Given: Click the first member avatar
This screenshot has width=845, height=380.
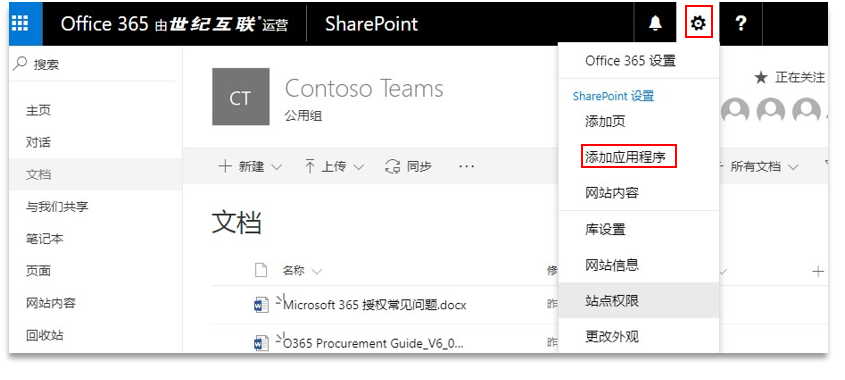Looking at the screenshot, I should pos(735,111).
